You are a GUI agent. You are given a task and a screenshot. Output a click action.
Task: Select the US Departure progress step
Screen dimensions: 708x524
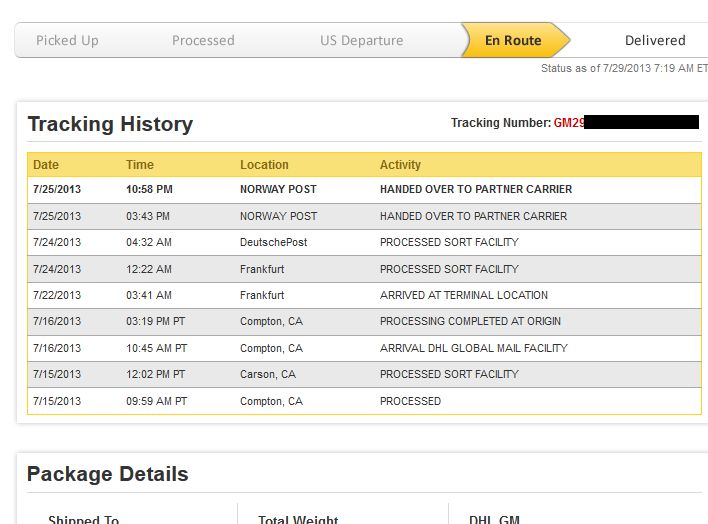pyautogui.click(x=361, y=41)
